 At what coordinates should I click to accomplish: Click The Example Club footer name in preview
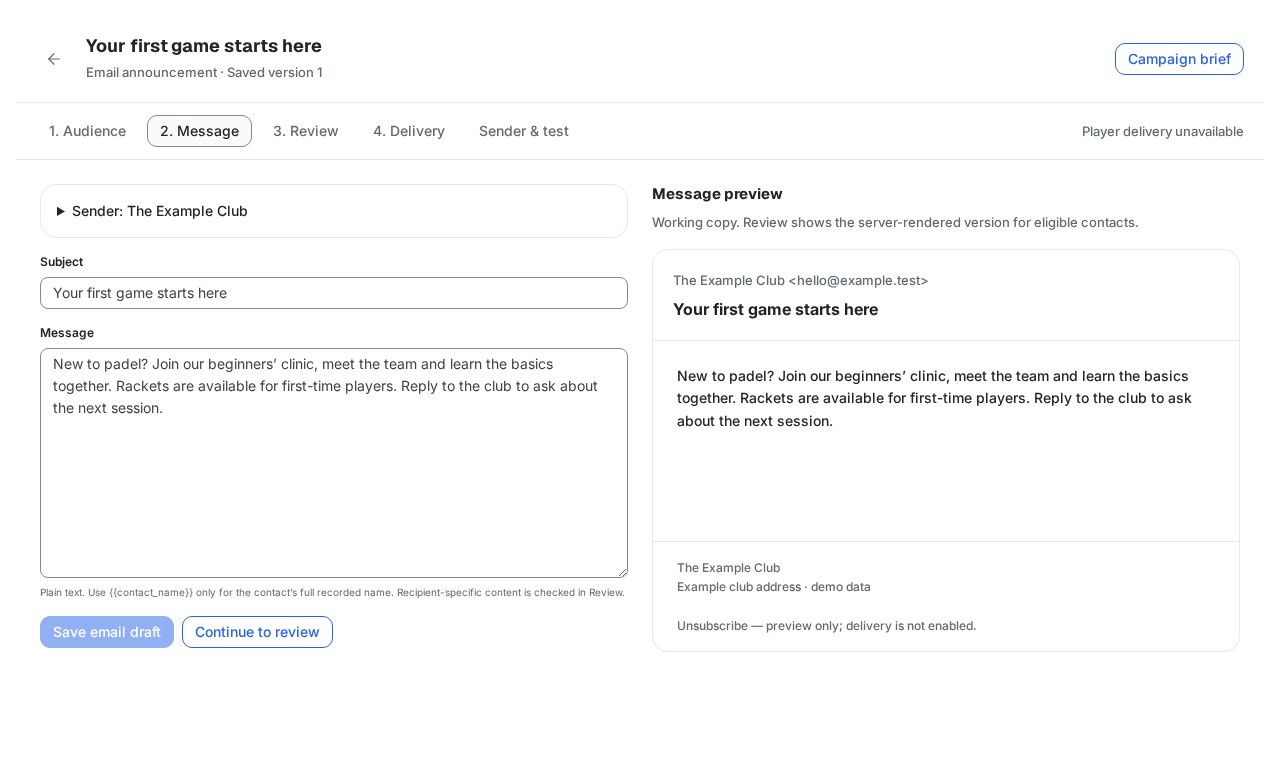[728, 567]
